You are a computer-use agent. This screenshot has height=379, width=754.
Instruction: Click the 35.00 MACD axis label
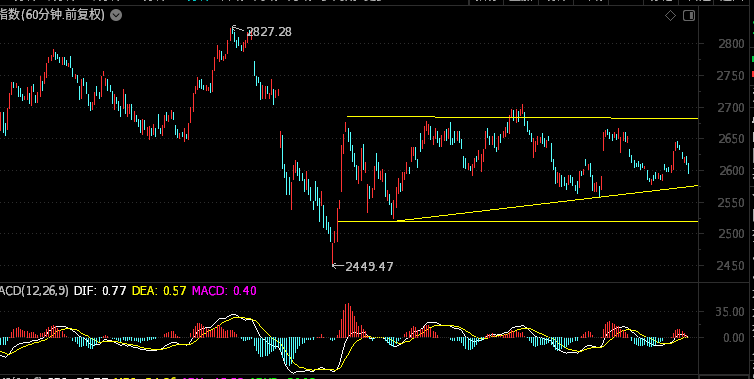tap(730, 312)
